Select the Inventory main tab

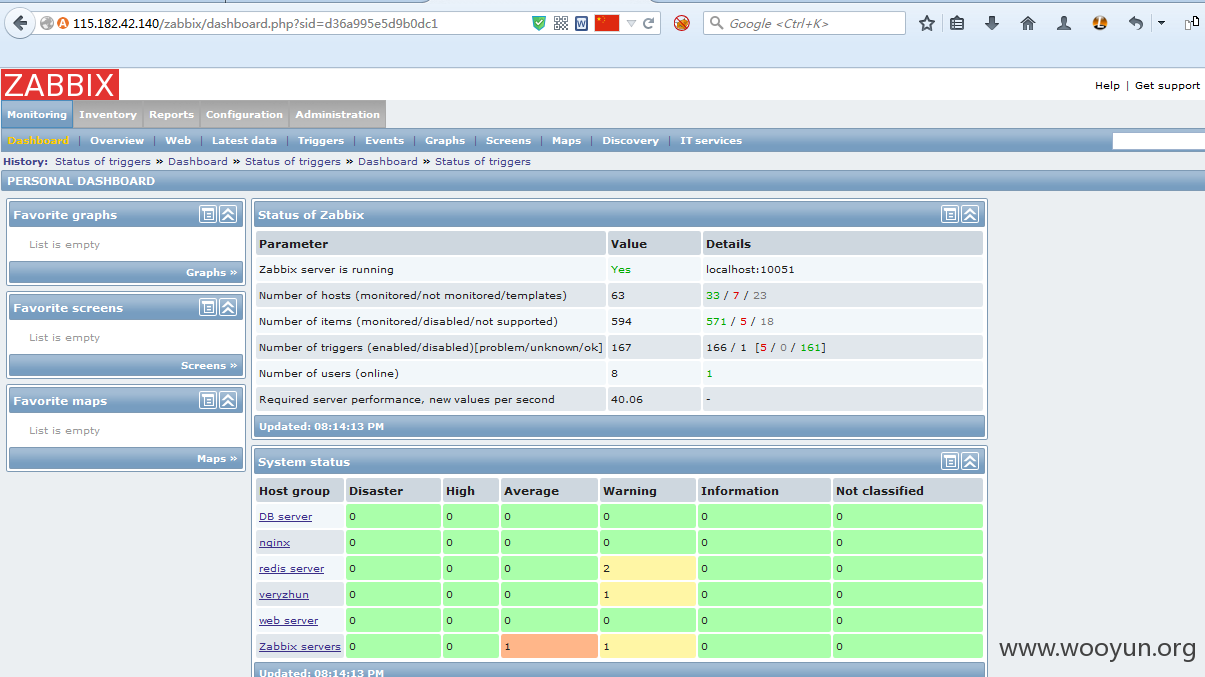pos(108,114)
